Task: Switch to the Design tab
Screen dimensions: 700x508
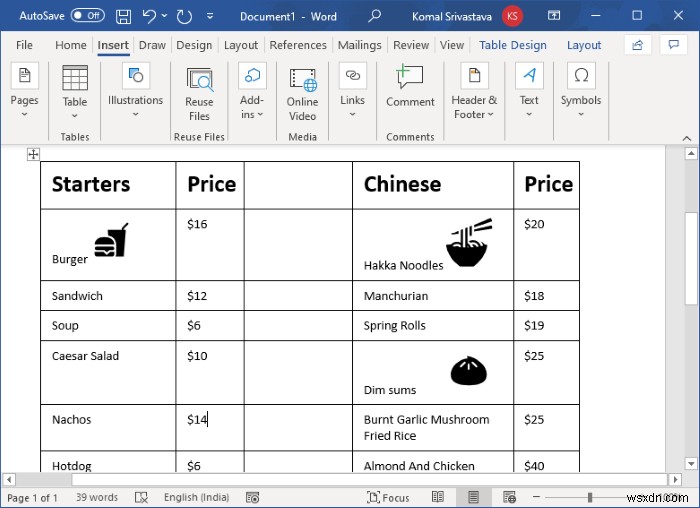Action: [194, 45]
